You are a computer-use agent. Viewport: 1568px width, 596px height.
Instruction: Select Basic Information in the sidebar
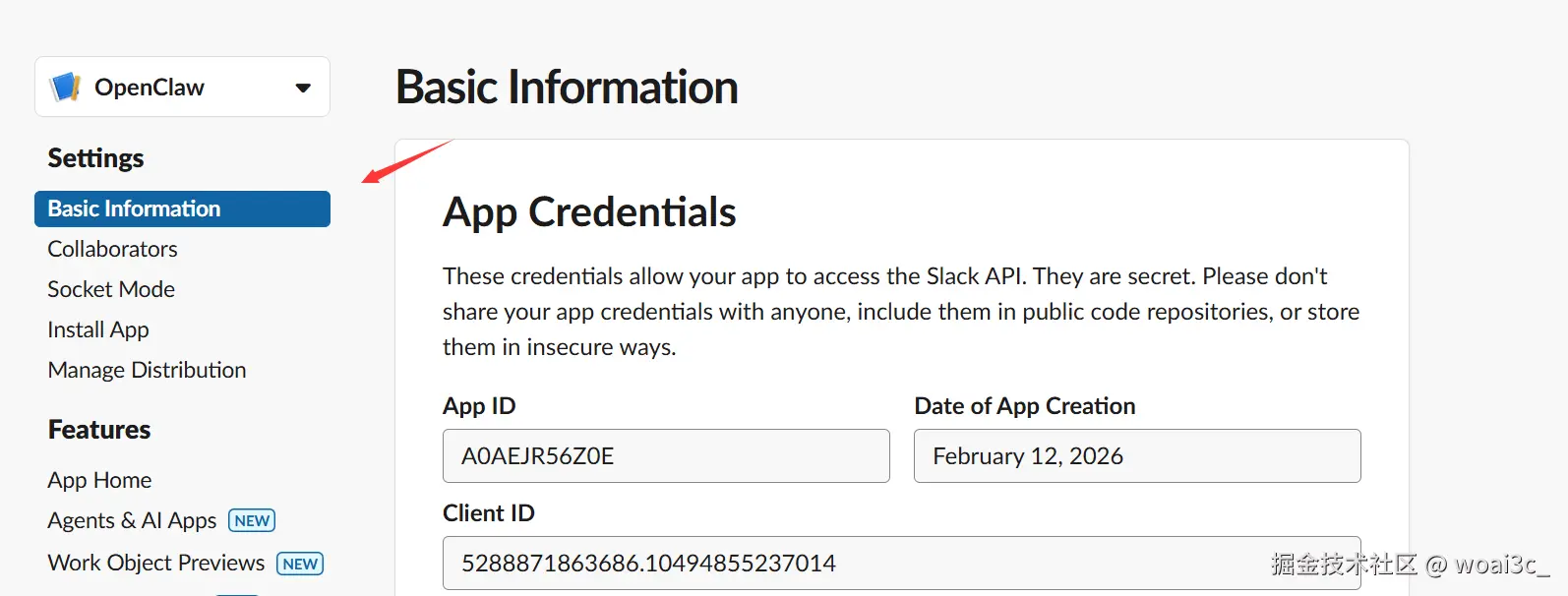(135, 209)
